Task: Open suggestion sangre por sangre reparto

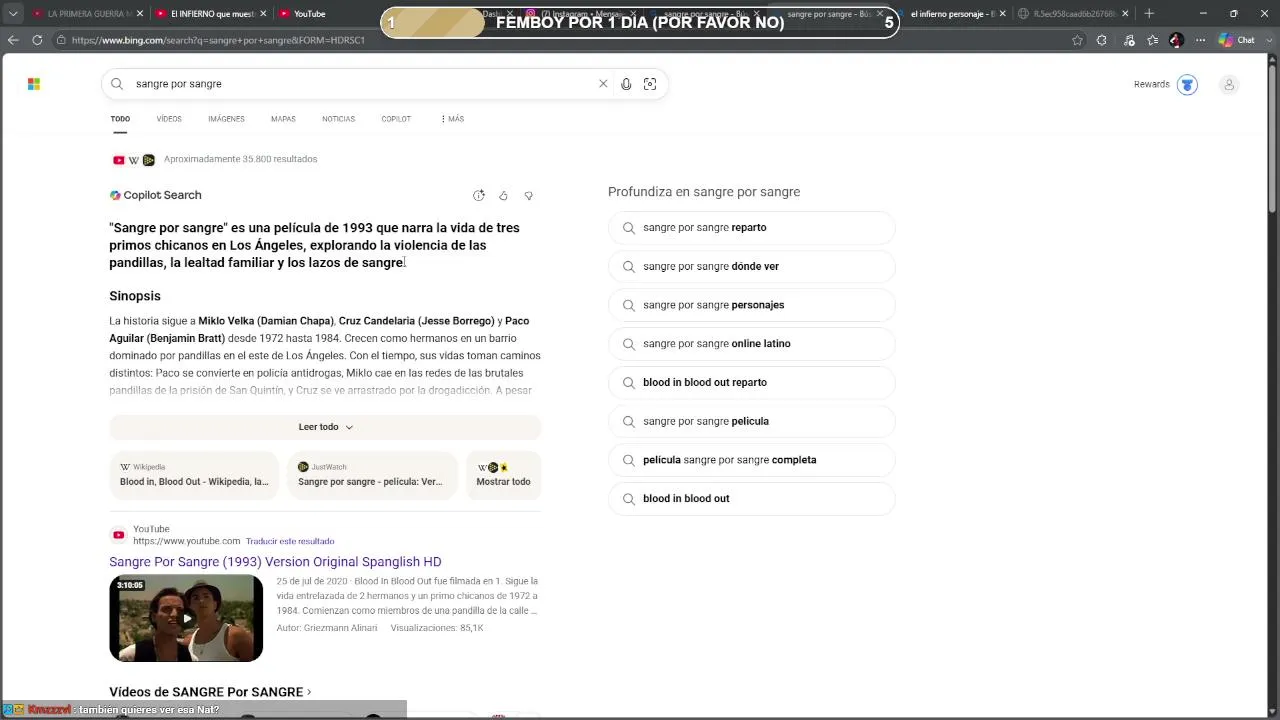Action: click(x=751, y=228)
